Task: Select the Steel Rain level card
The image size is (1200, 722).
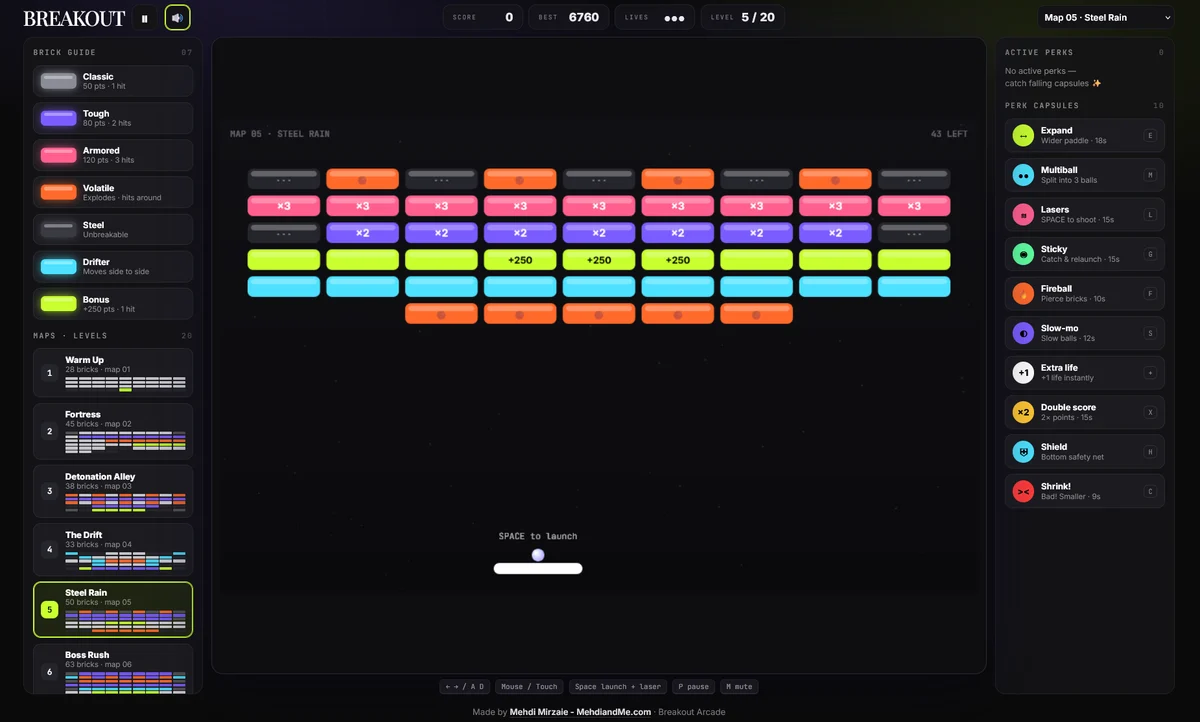Action: (113, 610)
